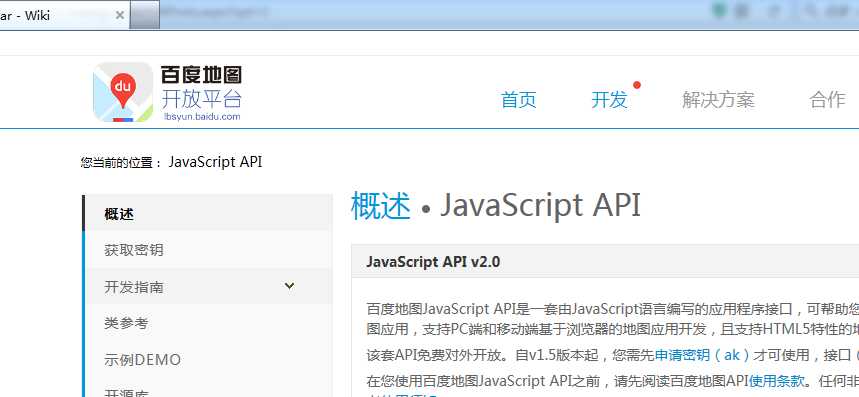The image size is (859, 397).
Task: Close the Wiki browser tab
Action: pyautogui.click(x=119, y=15)
